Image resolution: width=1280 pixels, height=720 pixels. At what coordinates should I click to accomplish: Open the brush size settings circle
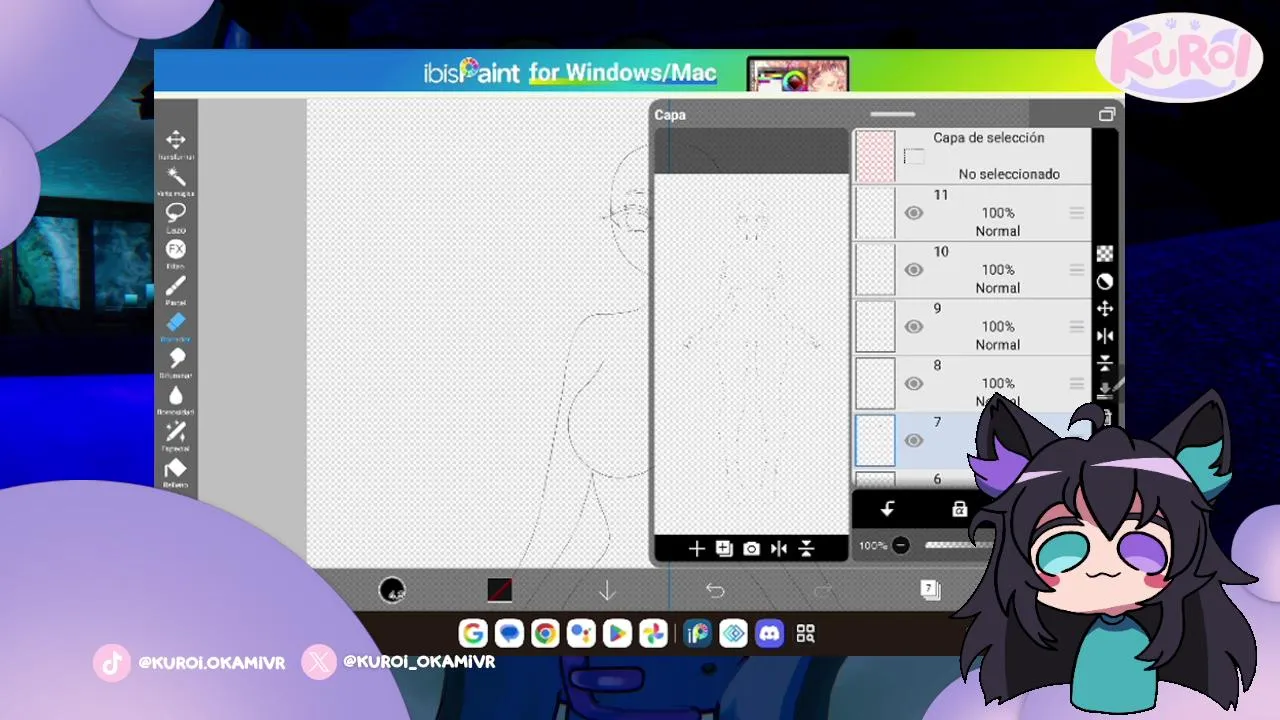pyautogui.click(x=392, y=591)
